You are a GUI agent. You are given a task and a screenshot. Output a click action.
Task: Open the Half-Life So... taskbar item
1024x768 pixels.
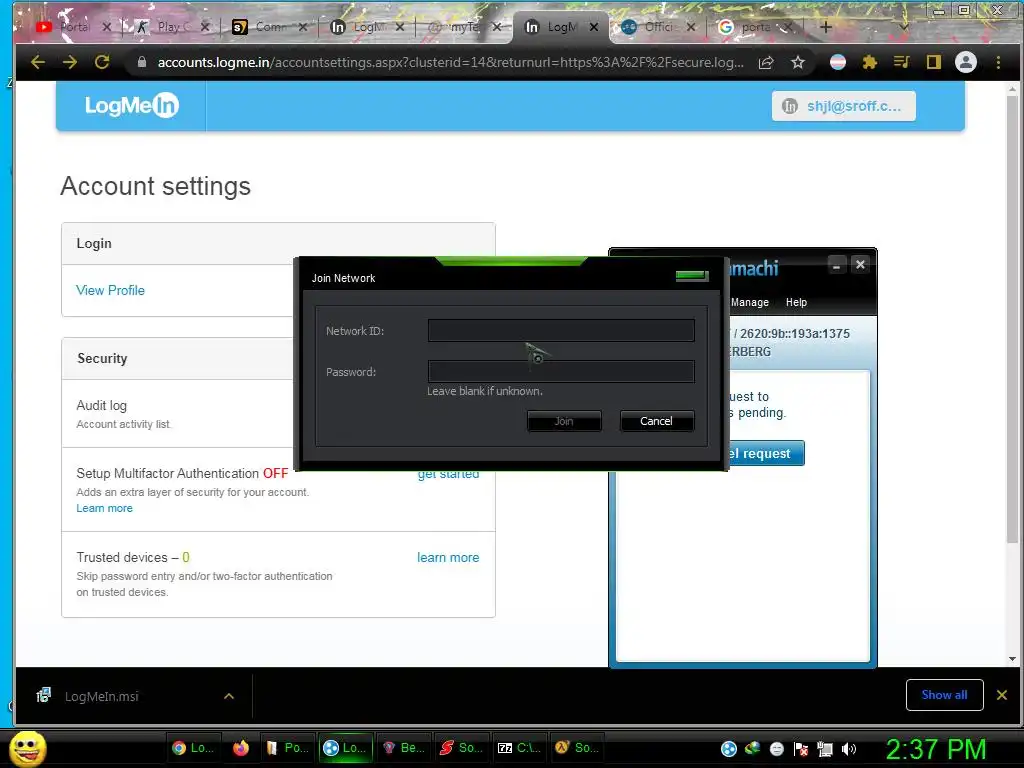coord(577,748)
